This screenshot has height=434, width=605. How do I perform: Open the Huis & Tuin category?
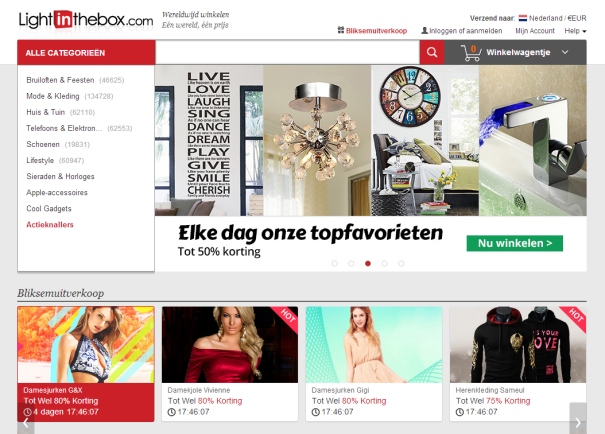tap(46, 112)
